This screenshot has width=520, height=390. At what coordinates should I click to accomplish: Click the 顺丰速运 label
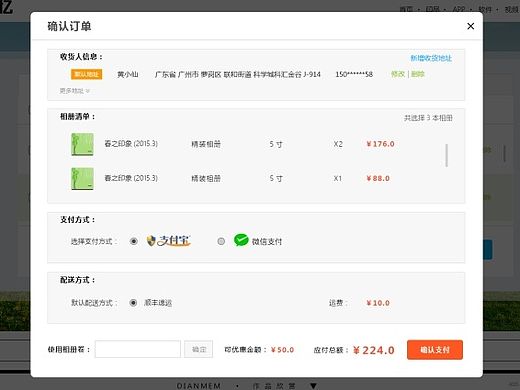158,303
